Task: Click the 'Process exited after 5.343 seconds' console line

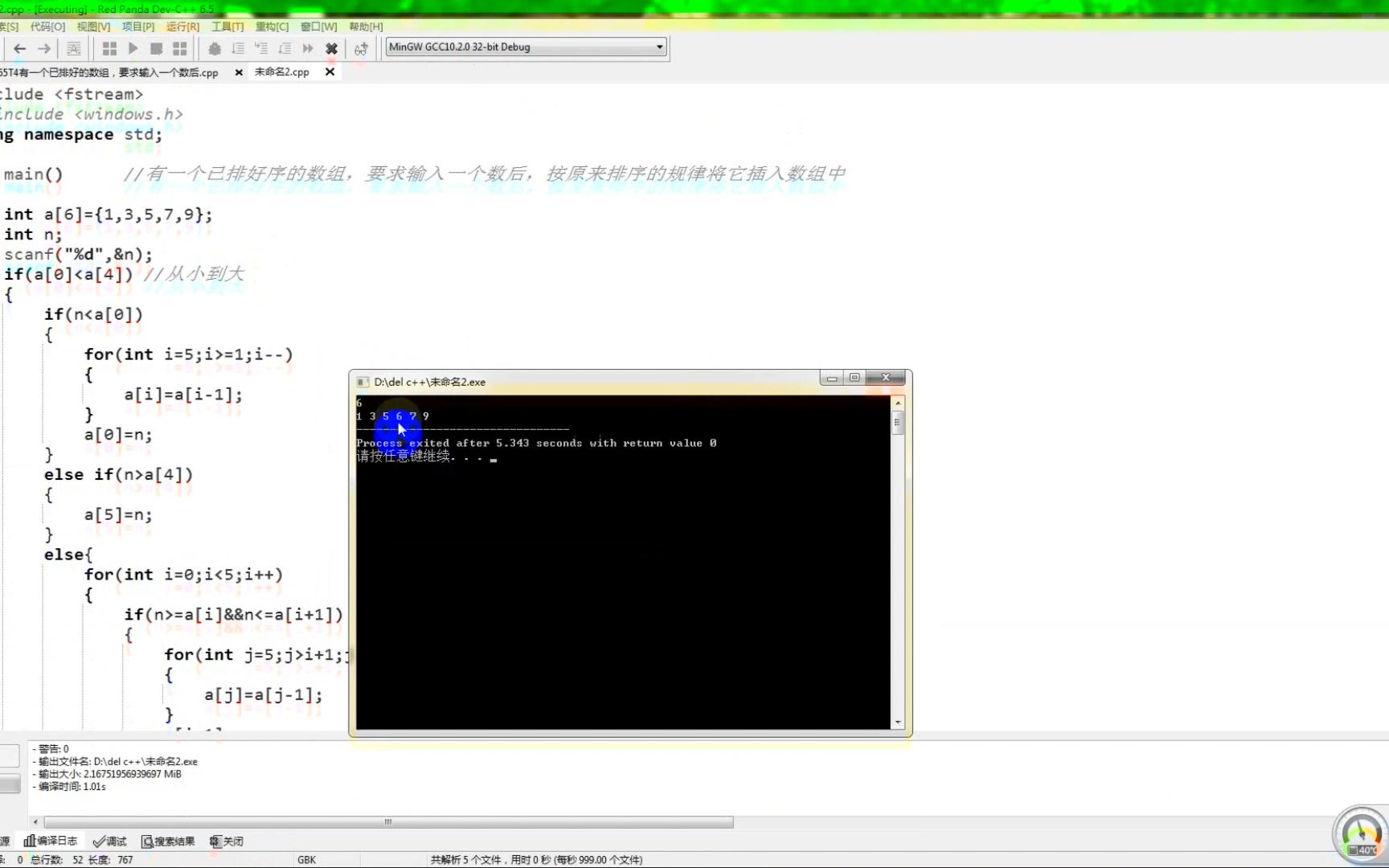Action: 536,443
